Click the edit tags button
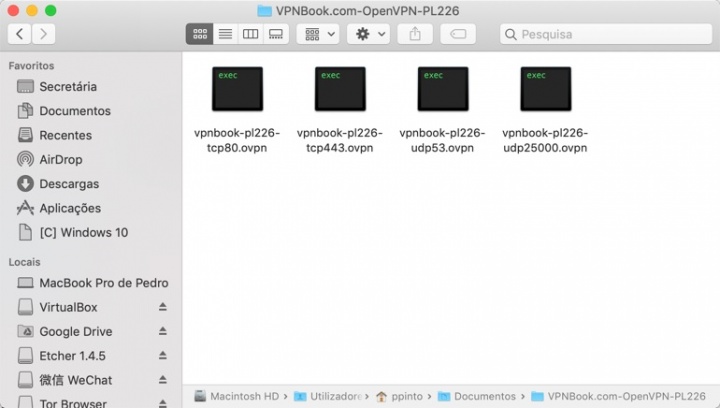Image resolution: width=720 pixels, height=408 pixels. 458,34
